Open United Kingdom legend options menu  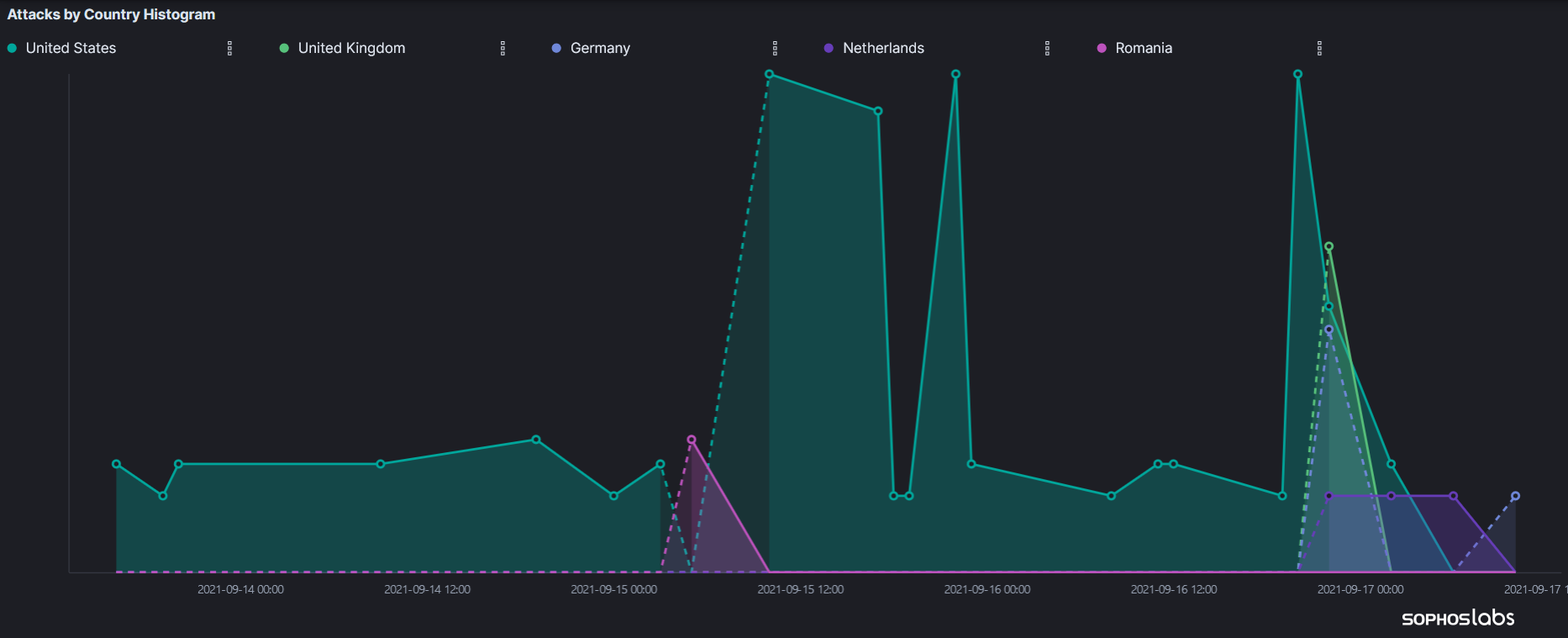click(x=502, y=49)
